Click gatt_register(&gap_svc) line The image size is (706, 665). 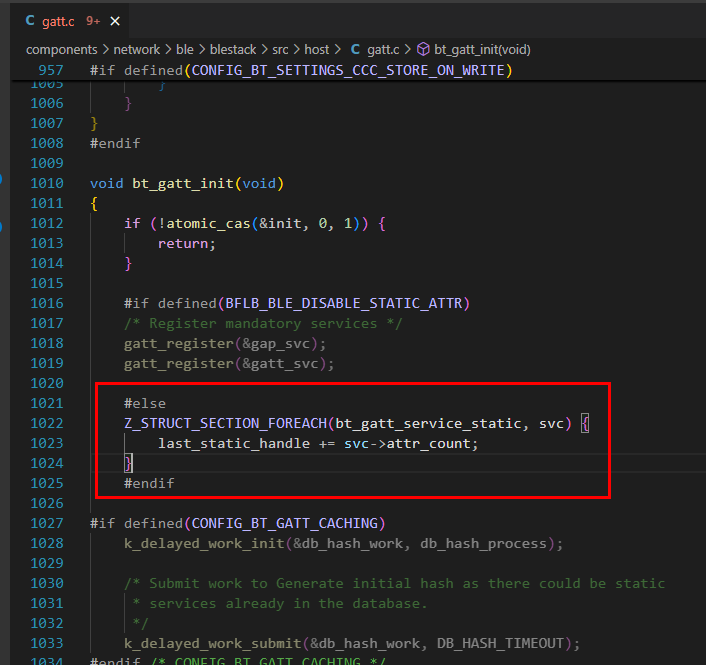(225, 344)
